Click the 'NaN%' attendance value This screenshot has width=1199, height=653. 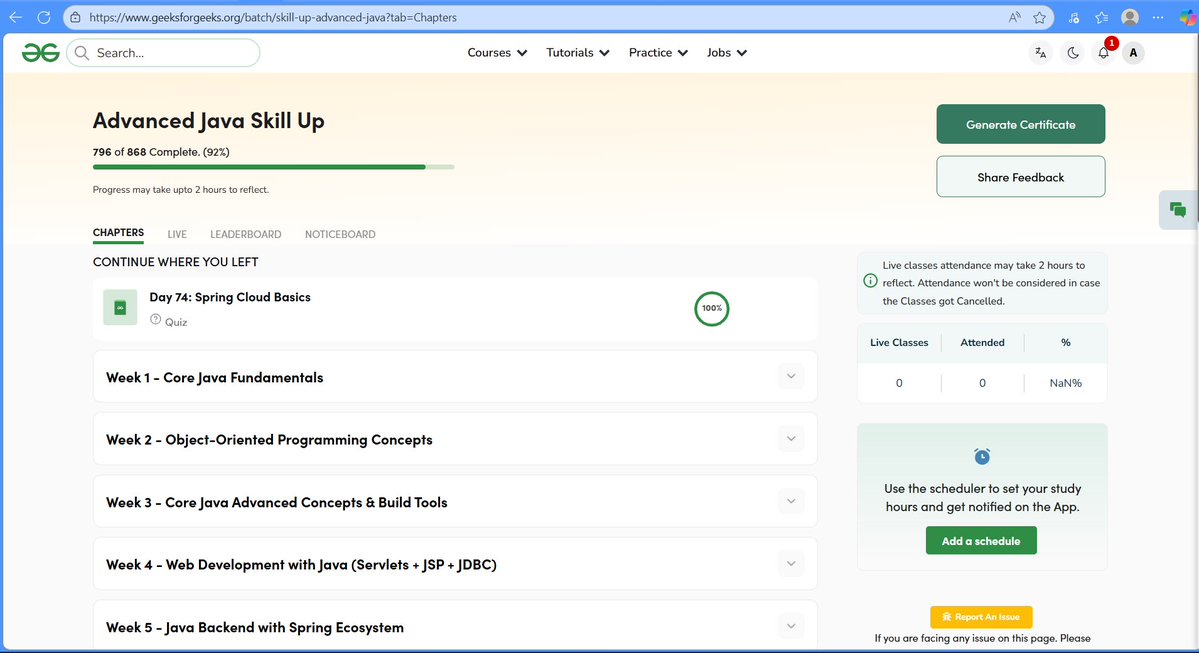click(x=1065, y=383)
